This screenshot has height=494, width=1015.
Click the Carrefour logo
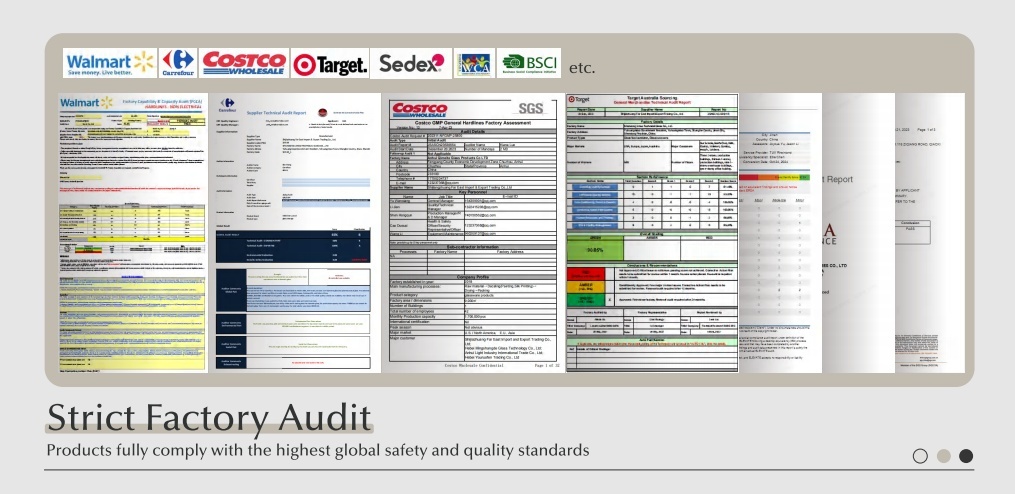(x=178, y=63)
